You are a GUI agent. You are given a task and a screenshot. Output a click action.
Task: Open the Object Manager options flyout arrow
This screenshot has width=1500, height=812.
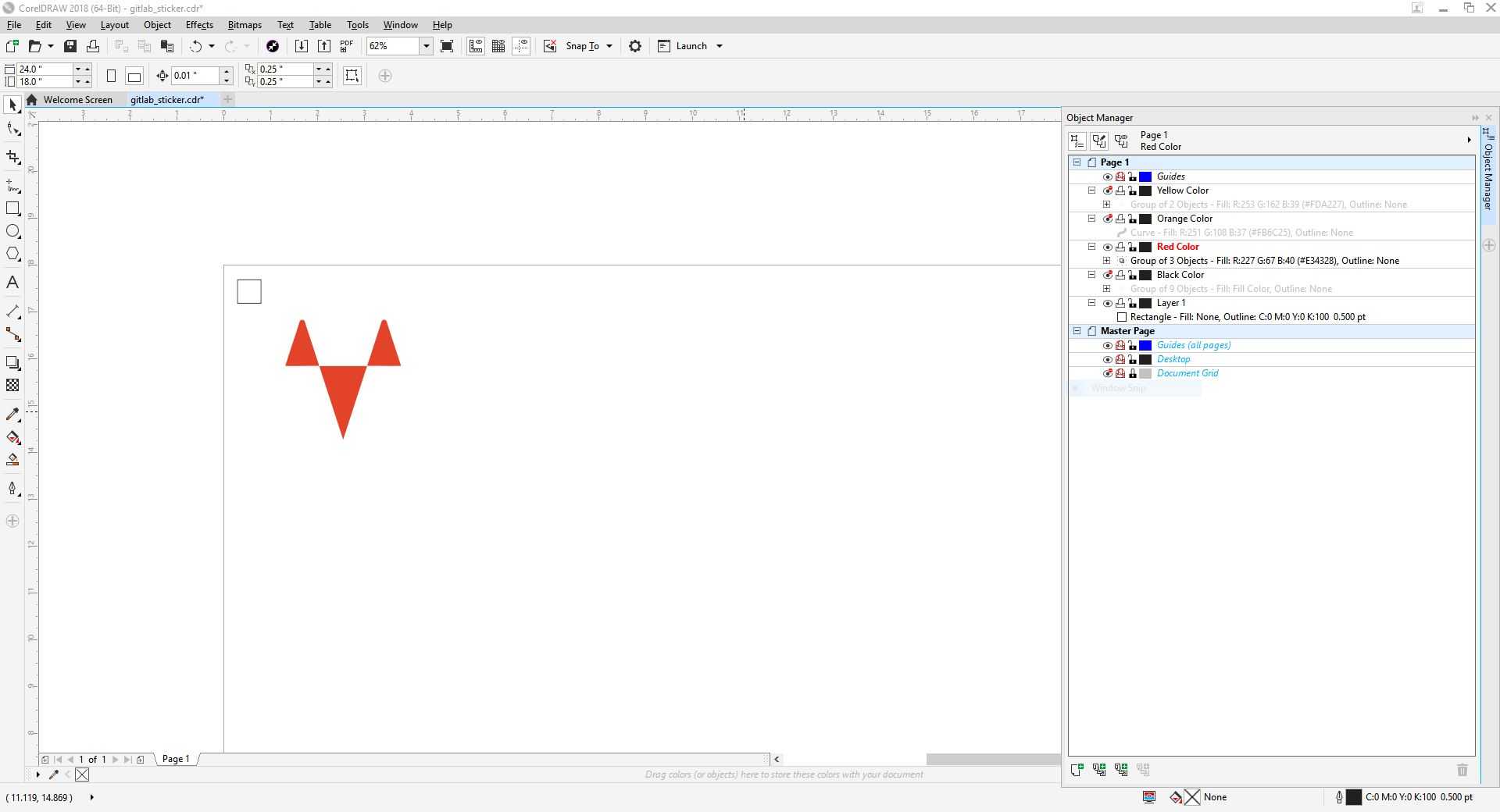pos(1469,141)
